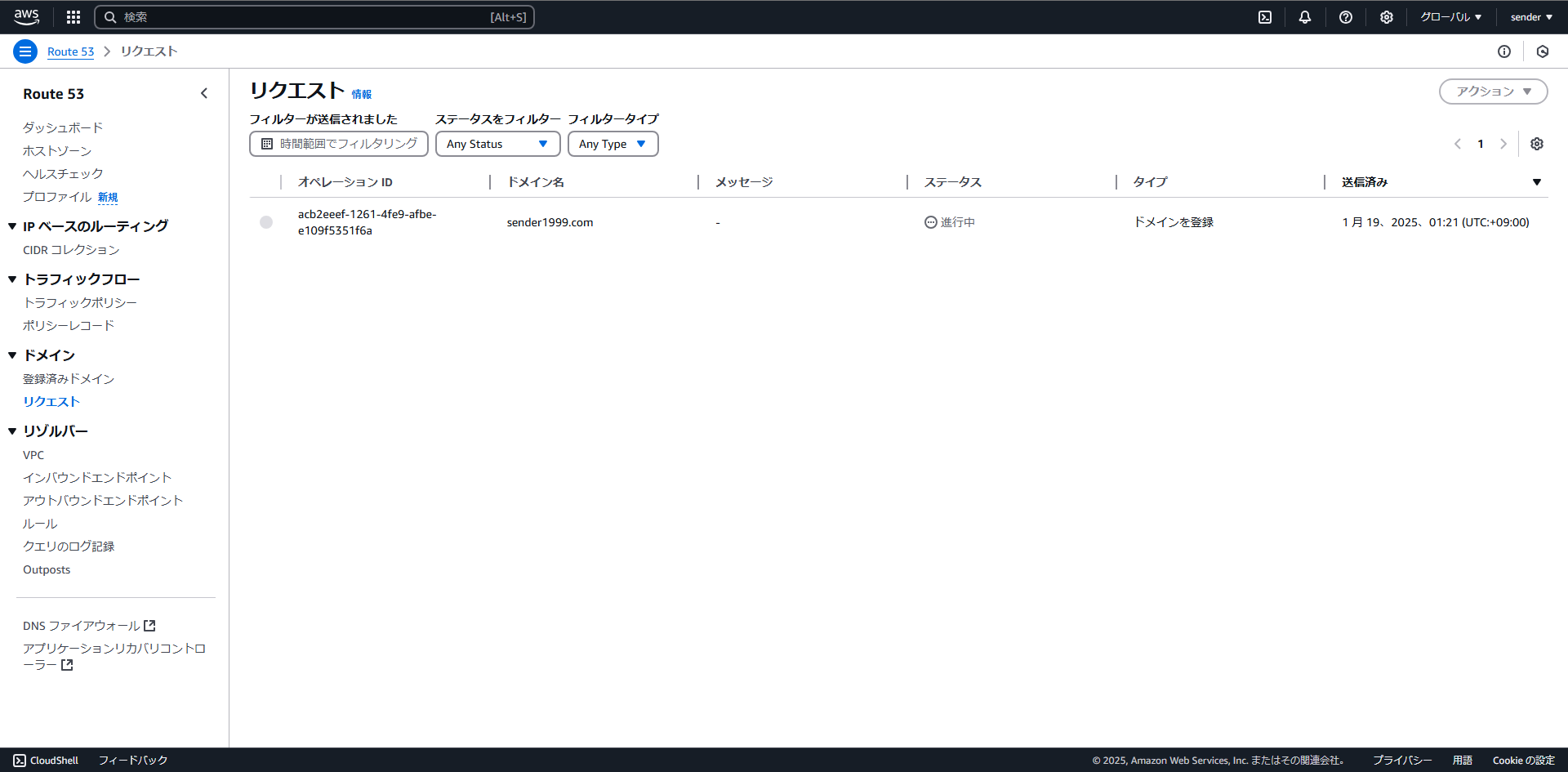The width and height of the screenshot is (1568, 772).
Task: Collapse the ドメイン section in sidebar
Action: [x=12, y=355]
